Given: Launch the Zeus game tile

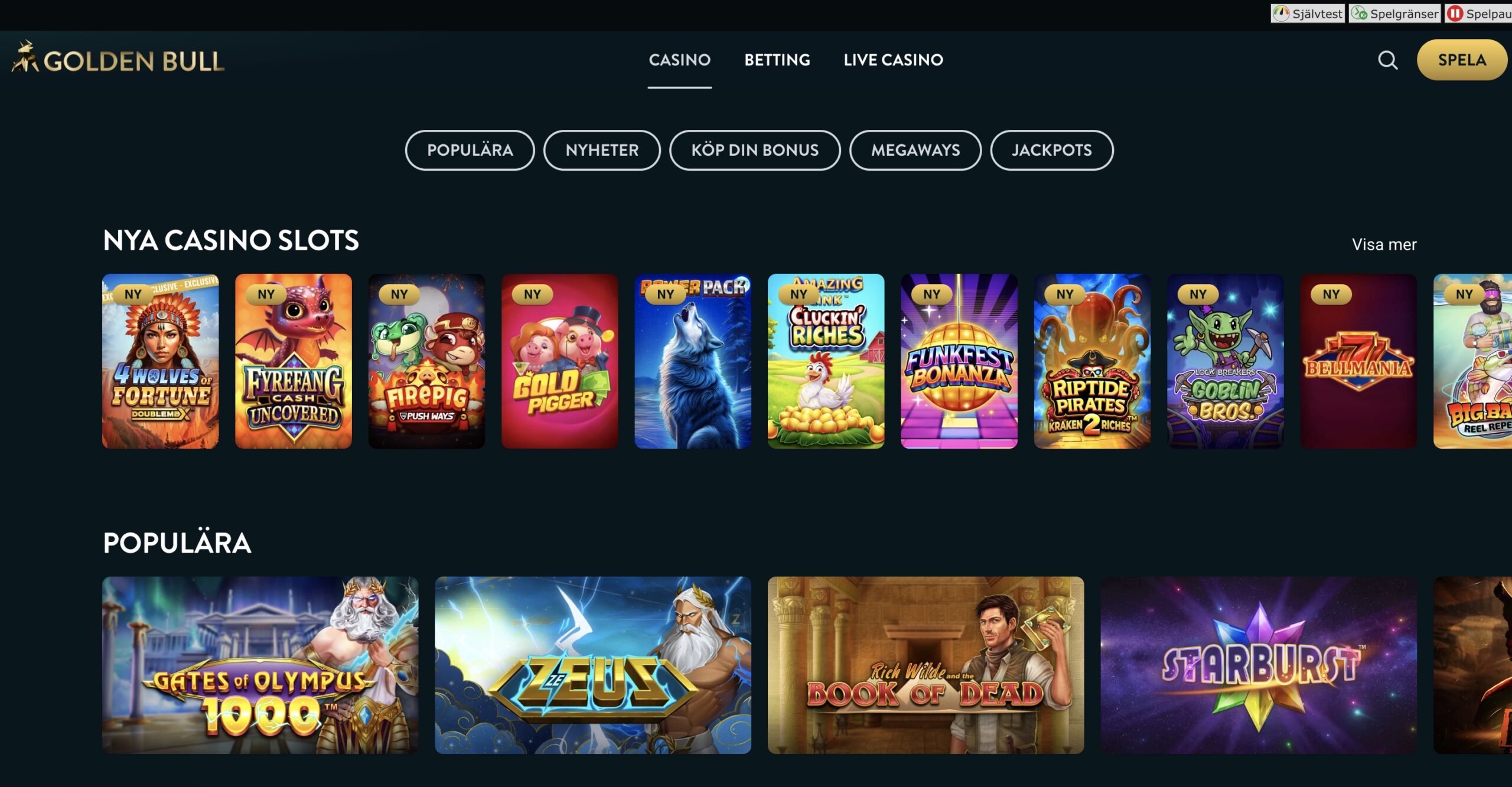Looking at the screenshot, I should click(593, 665).
